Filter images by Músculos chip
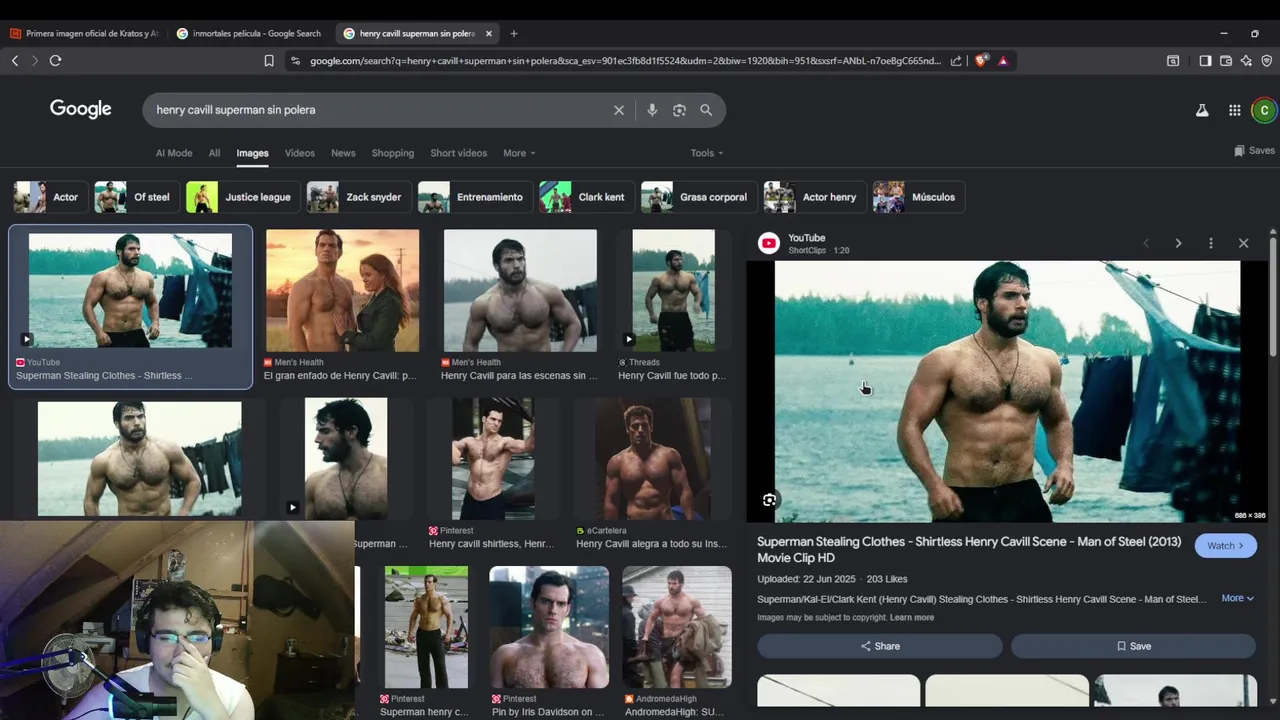1280x720 pixels. click(x=919, y=197)
